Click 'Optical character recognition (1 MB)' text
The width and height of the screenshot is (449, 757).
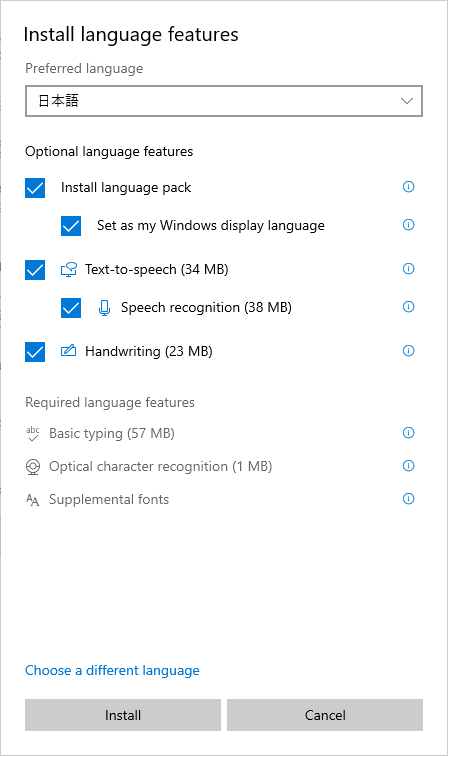pos(161,466)
